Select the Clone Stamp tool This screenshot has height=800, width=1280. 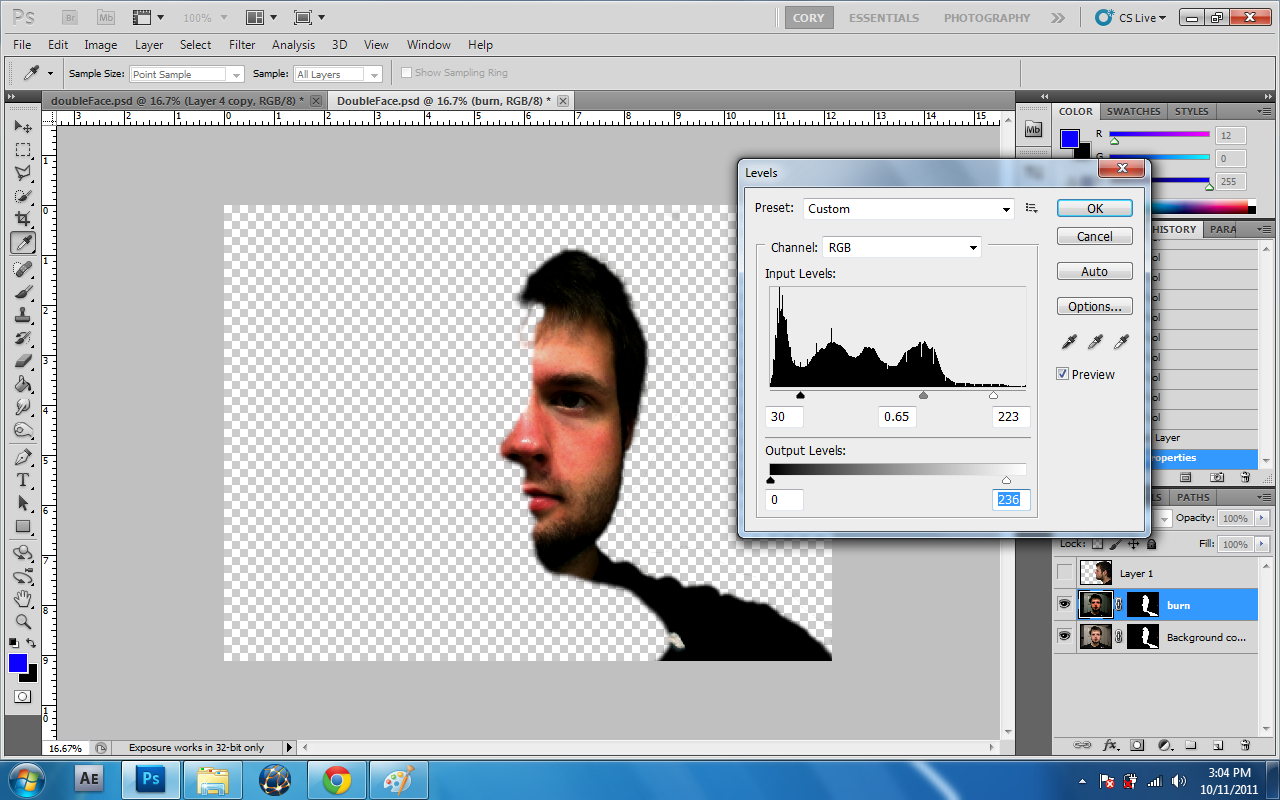[x=22, y=315]
